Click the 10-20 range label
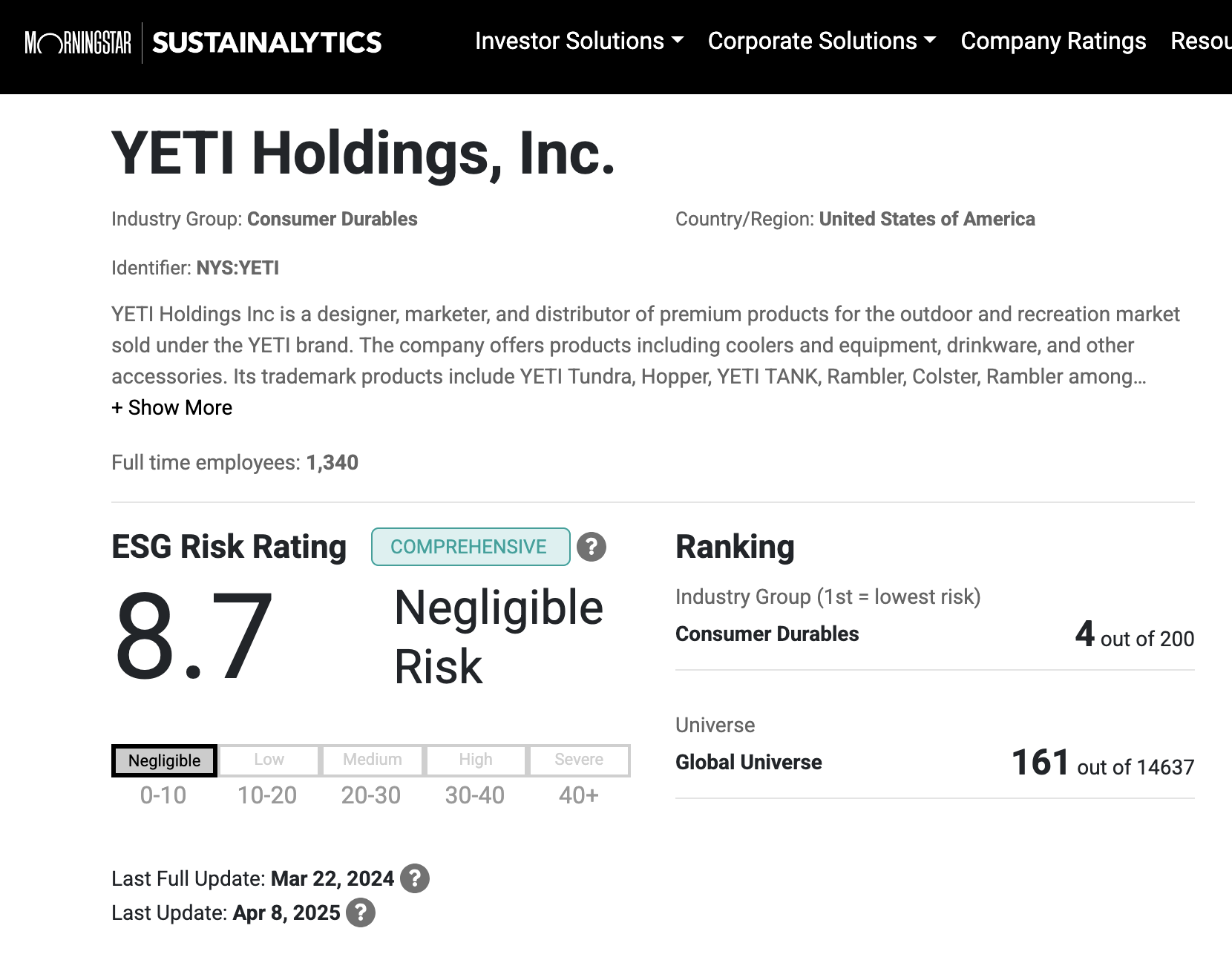 (267, 795)
